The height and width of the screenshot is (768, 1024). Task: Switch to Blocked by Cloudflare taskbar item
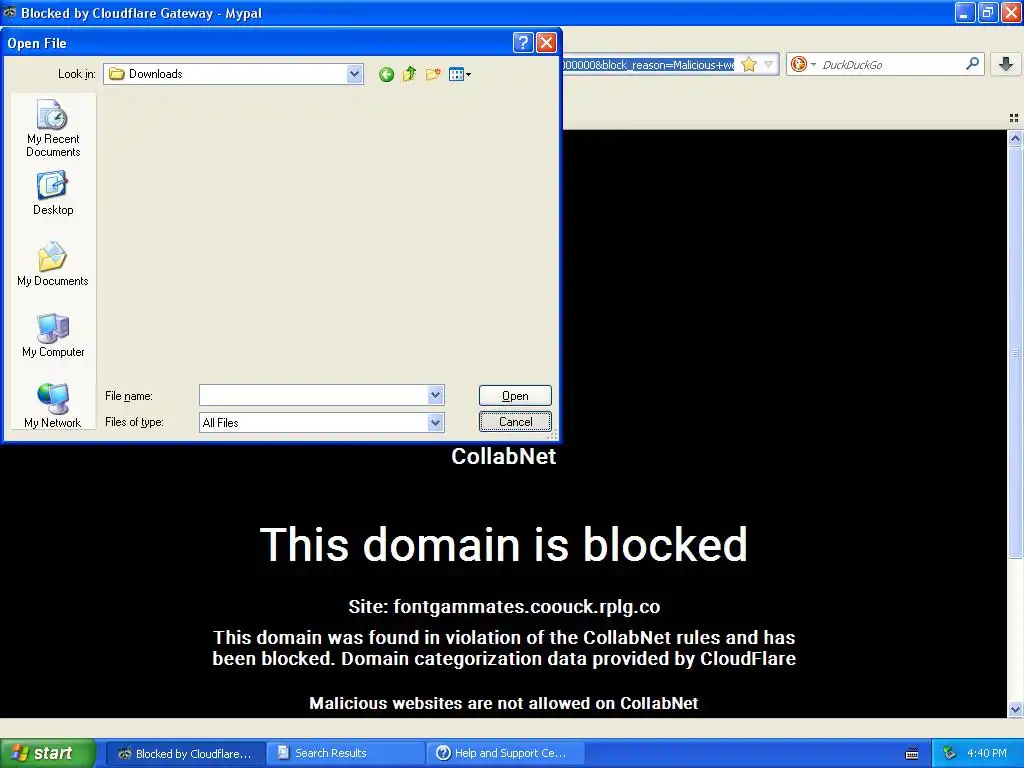[x=185, y=753]
